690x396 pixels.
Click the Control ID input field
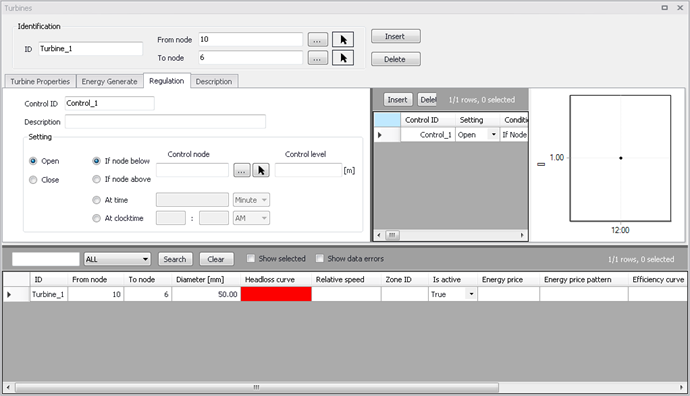click(110, 103)
